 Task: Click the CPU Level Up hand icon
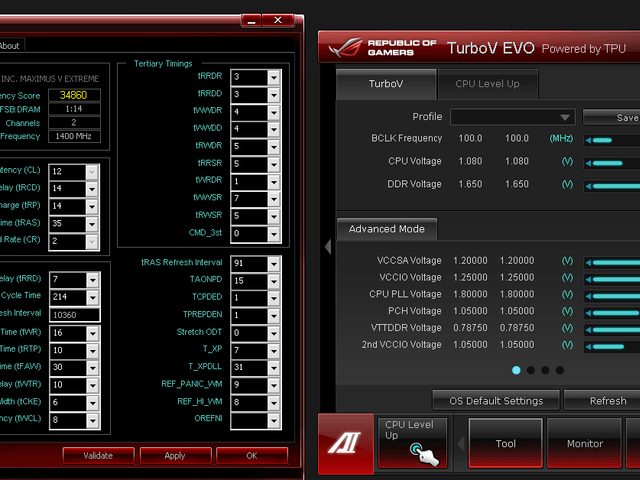[424, 454]
